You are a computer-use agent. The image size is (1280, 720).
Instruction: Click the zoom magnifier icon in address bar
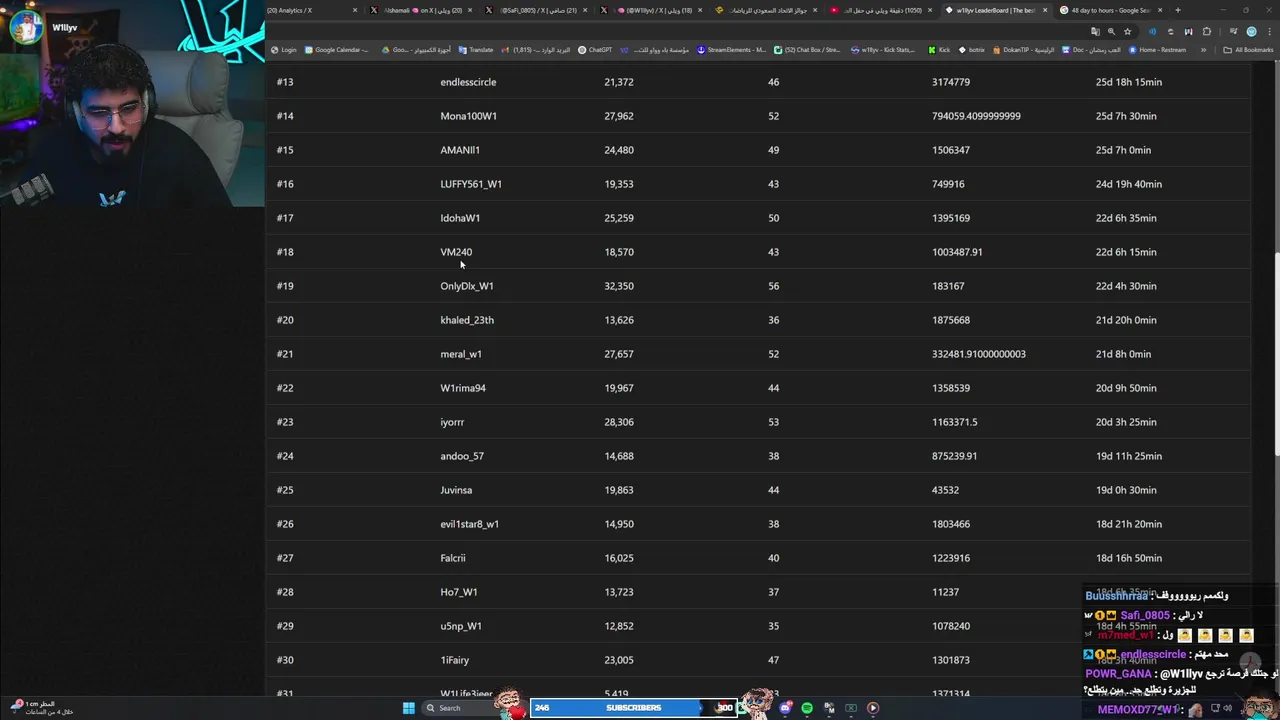[x=1111, y=31]
